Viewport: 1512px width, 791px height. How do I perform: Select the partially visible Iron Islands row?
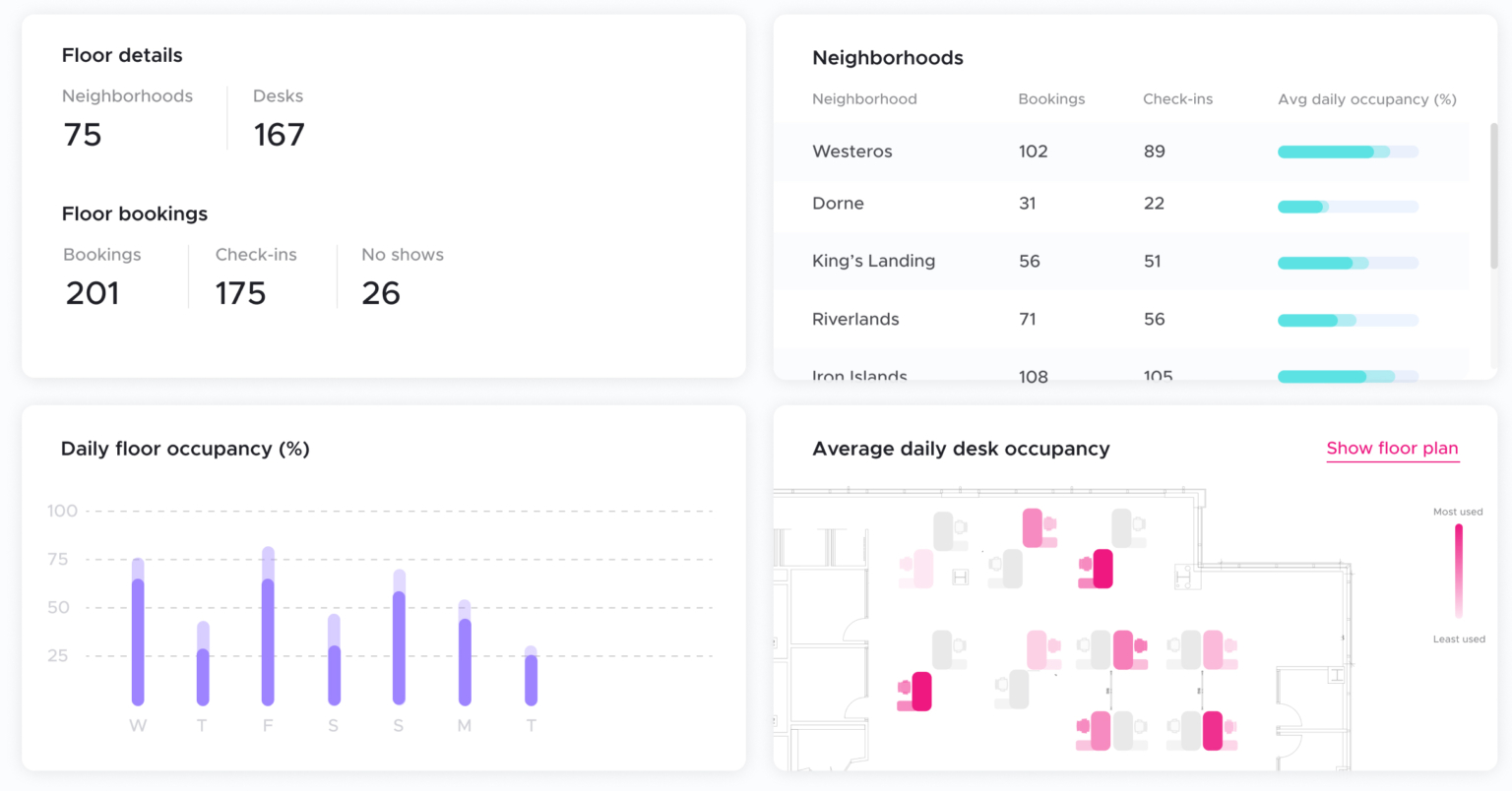(1121, 365)
